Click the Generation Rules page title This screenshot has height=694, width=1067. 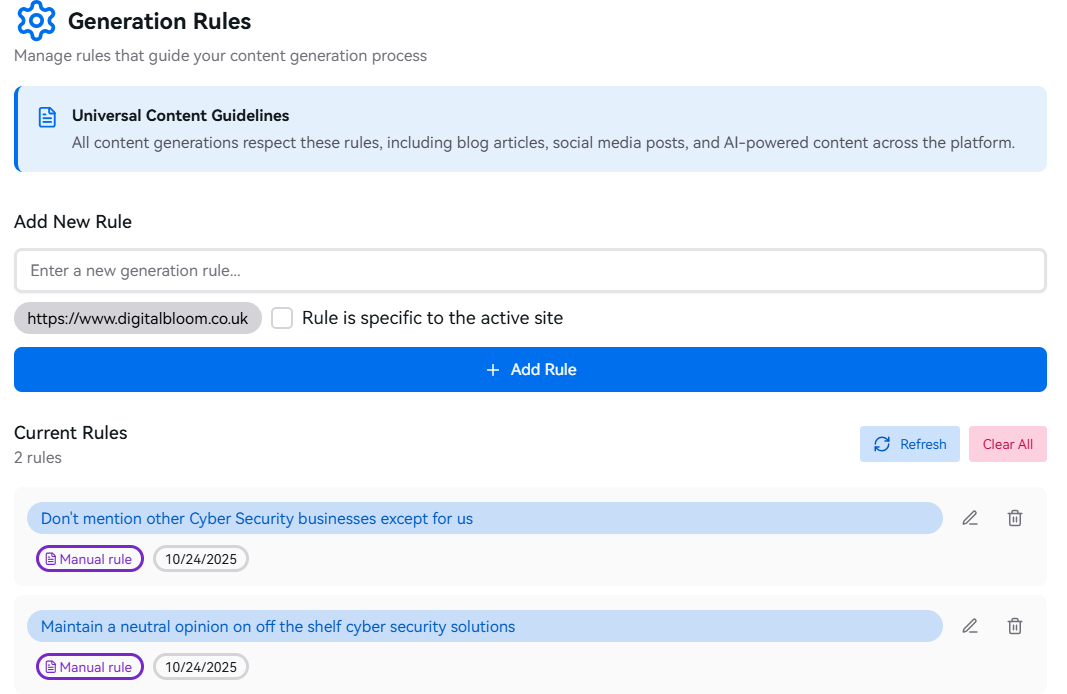click(160, 21)
